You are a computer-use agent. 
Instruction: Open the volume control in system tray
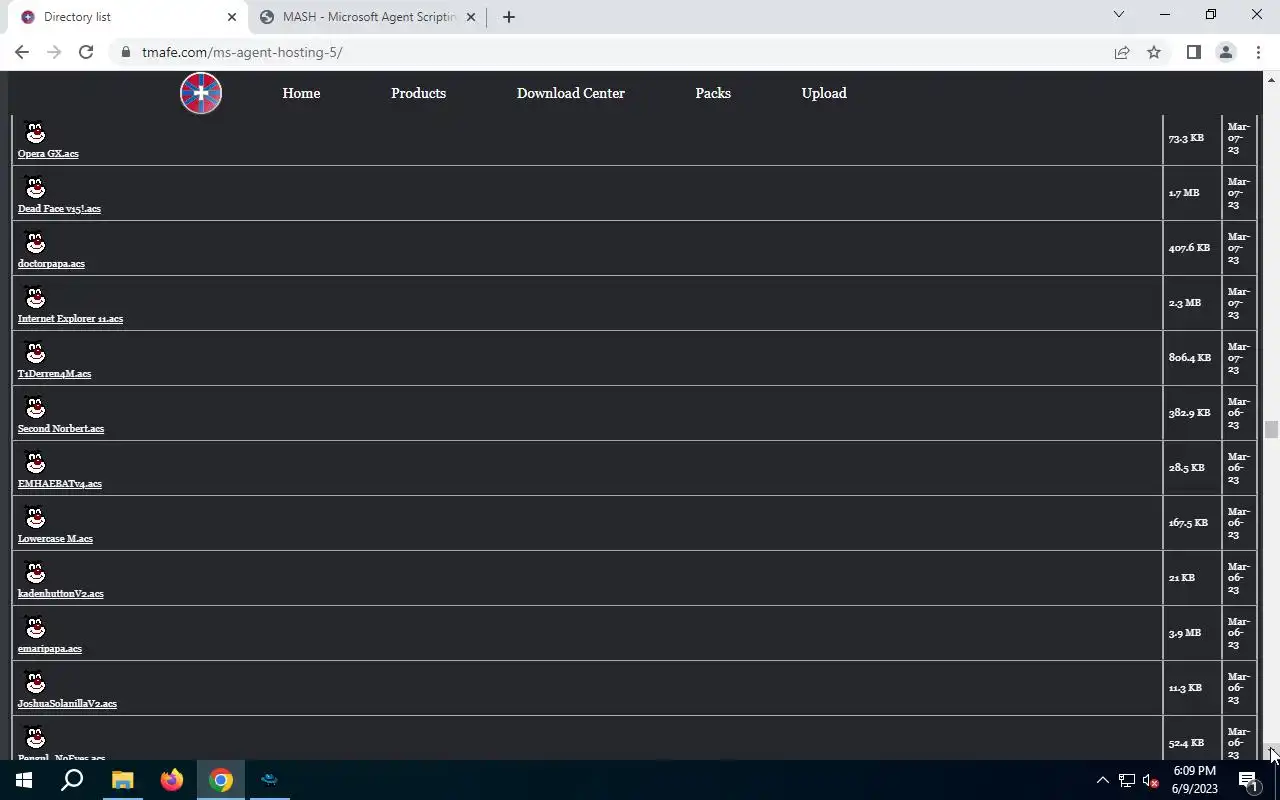[1150, 780]
